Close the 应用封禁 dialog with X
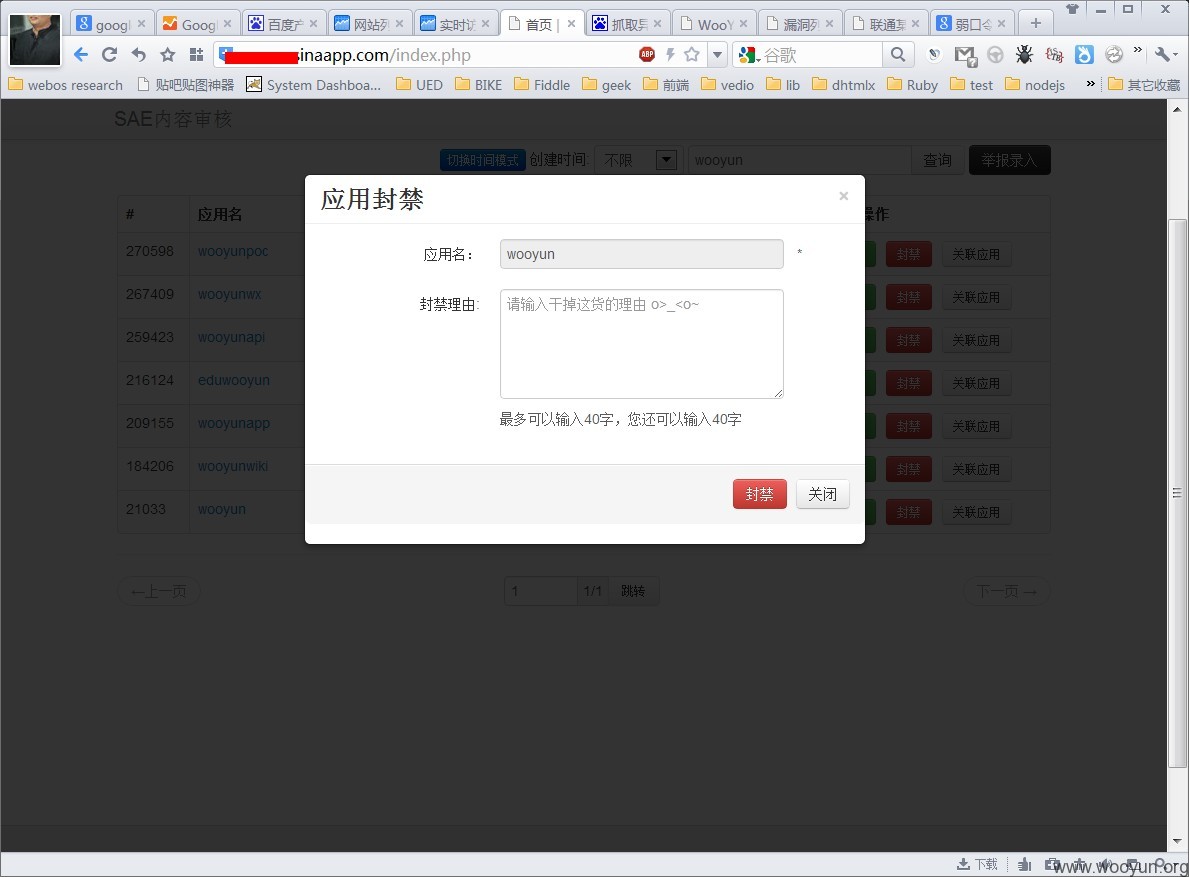The image size is (1189, 877). click(843, 196)
